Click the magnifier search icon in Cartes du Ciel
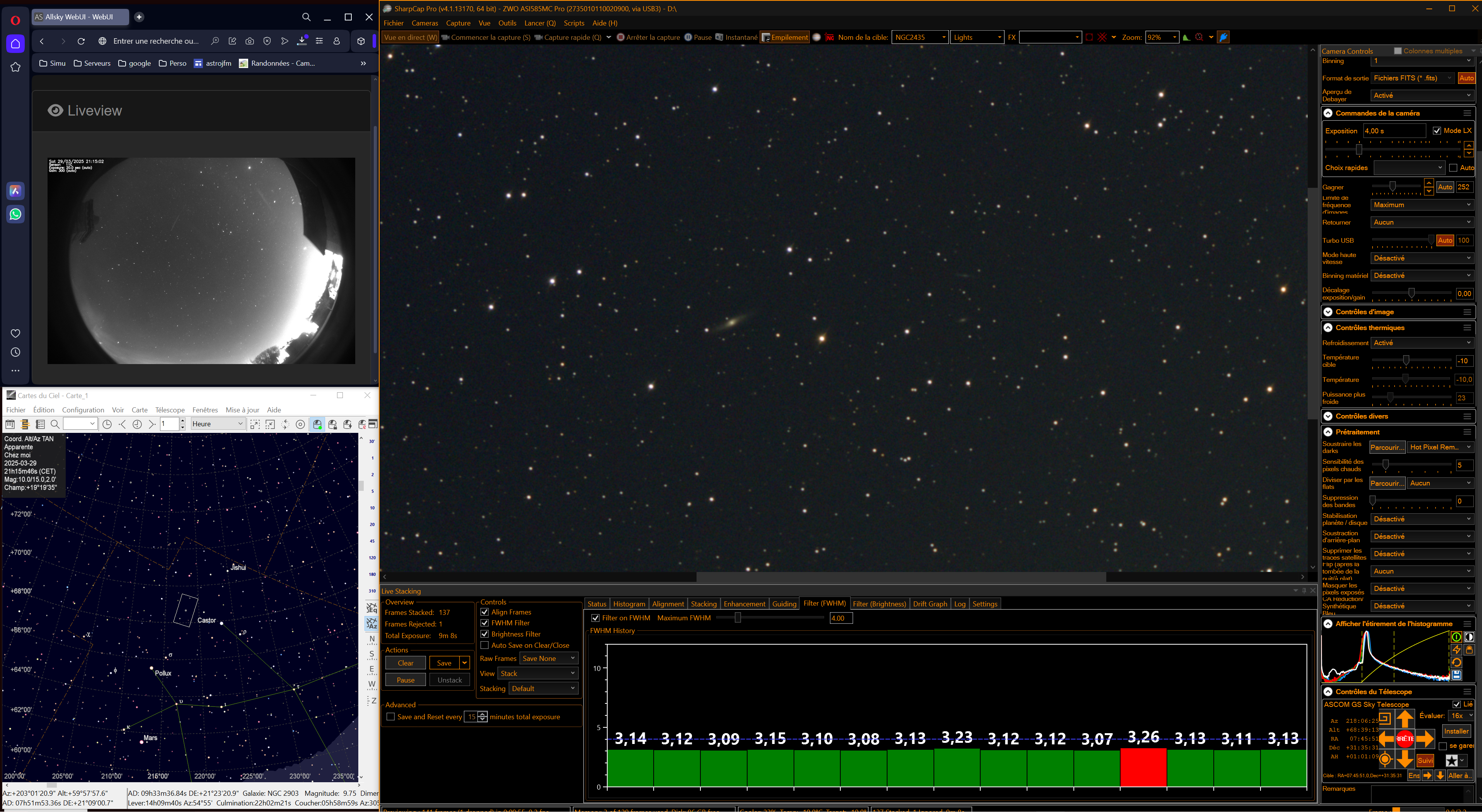The width and height of the screenshot is (1482, 812). coord(55,424)
